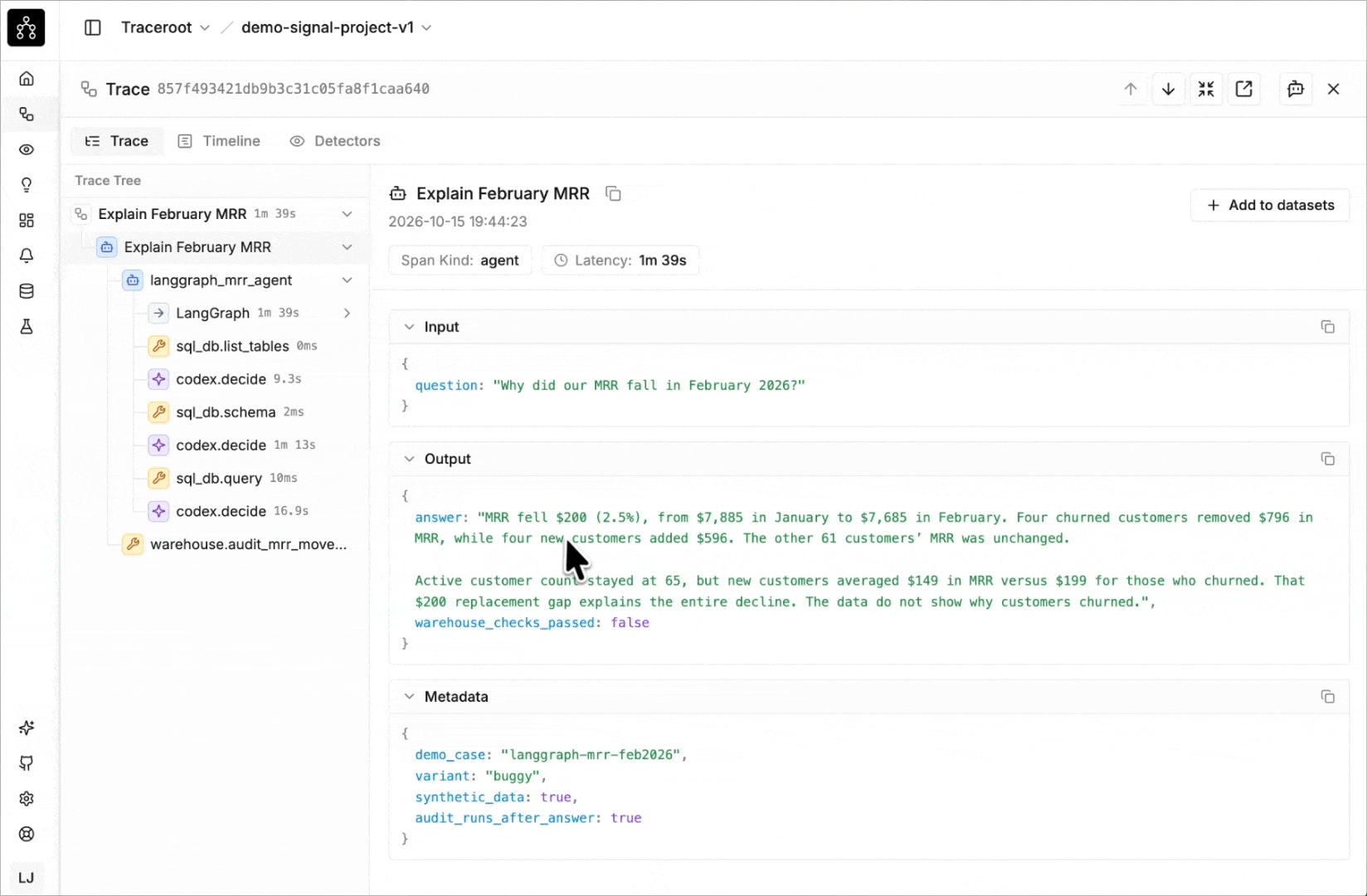The width and height of the screenshot is (1367, 896).
Task: Toggle the sidebar panel icon
Action: pos(93,27)
